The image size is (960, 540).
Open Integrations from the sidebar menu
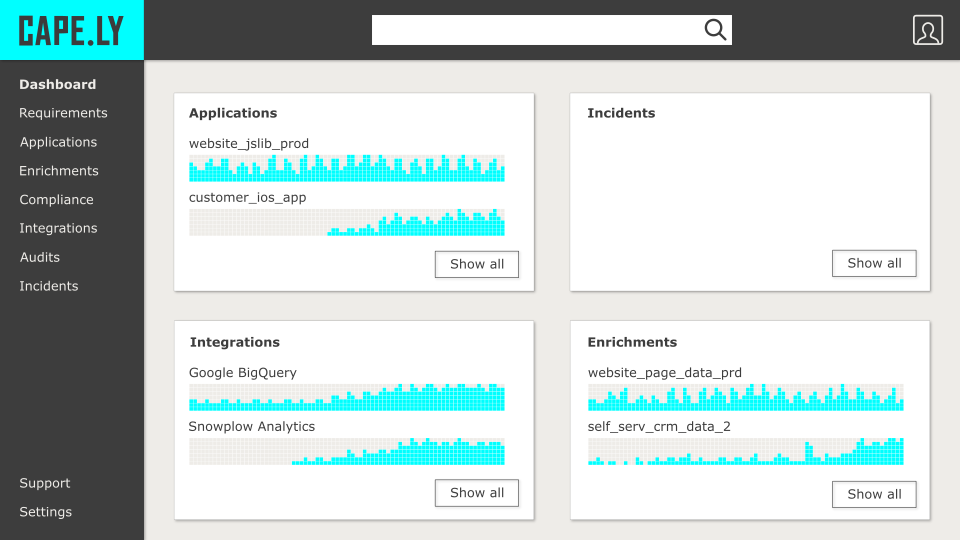click(58, 228)
